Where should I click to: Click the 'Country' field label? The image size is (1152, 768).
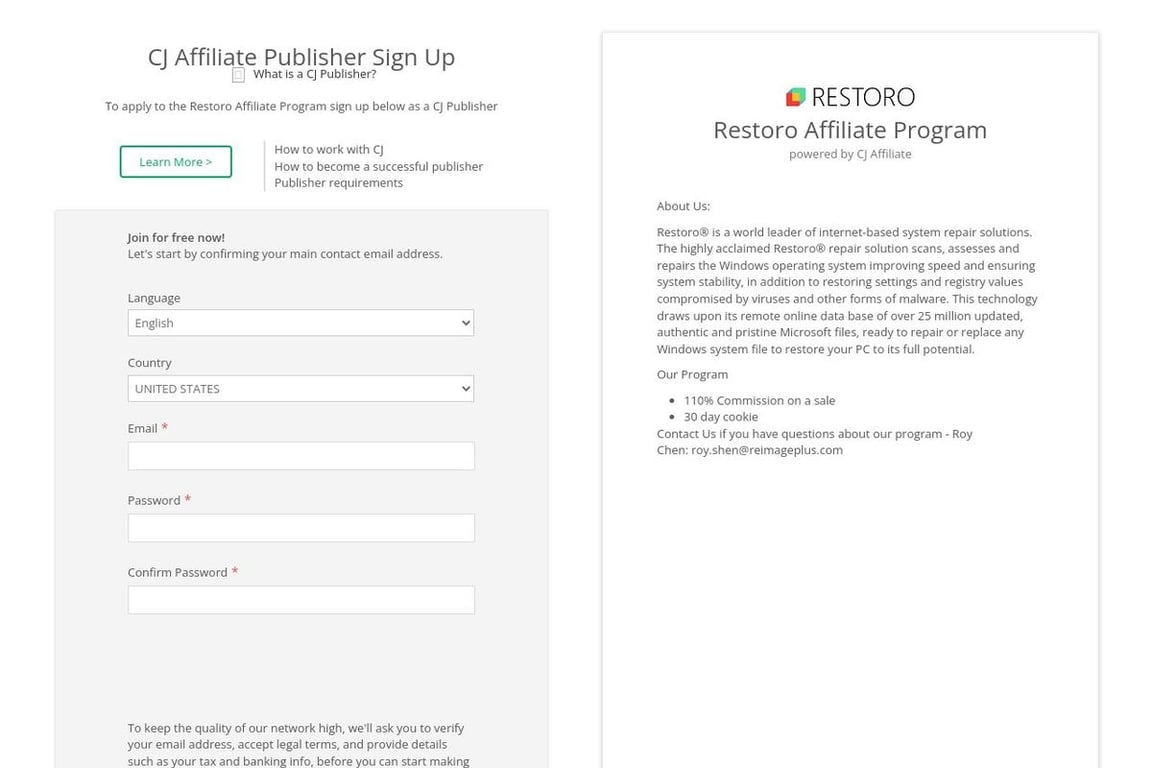click(x=149, y=363)
